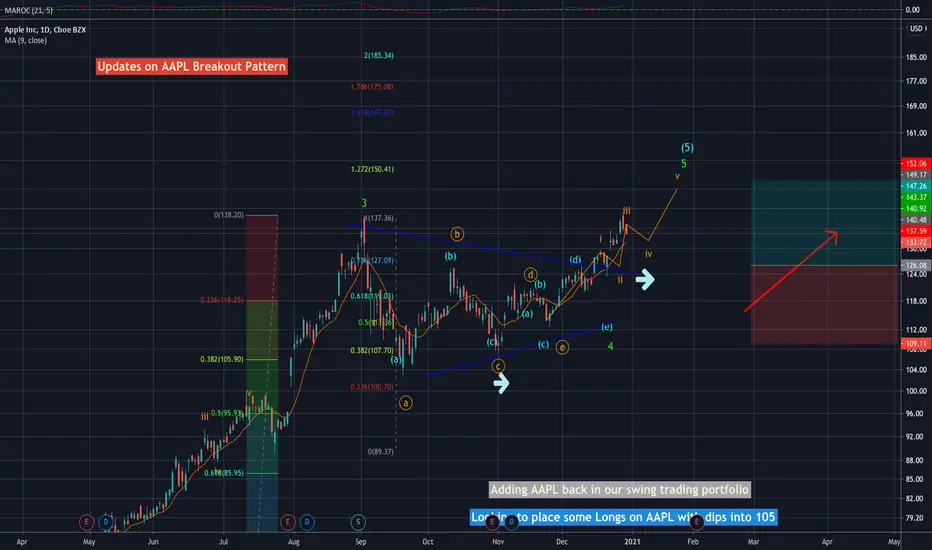Select the orange wave iv label

(648, 254)
